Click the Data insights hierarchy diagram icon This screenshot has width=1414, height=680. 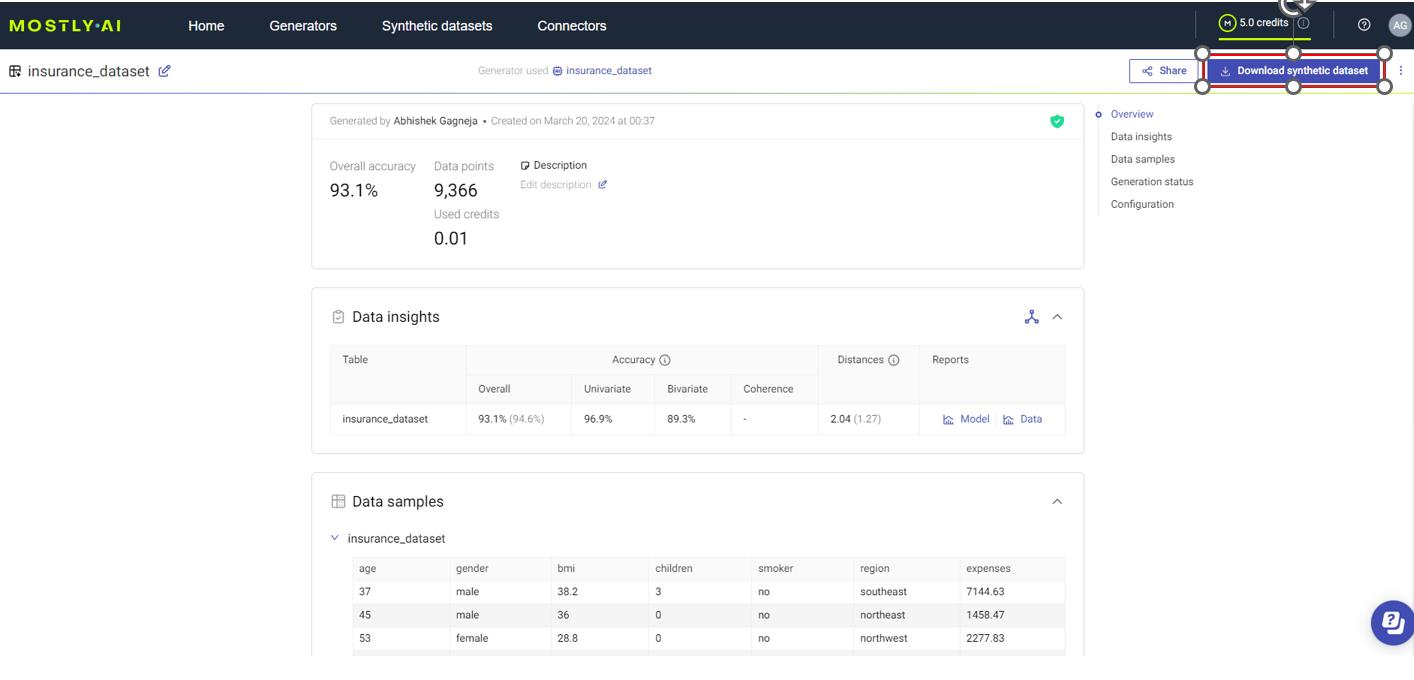click(1031, 317)
